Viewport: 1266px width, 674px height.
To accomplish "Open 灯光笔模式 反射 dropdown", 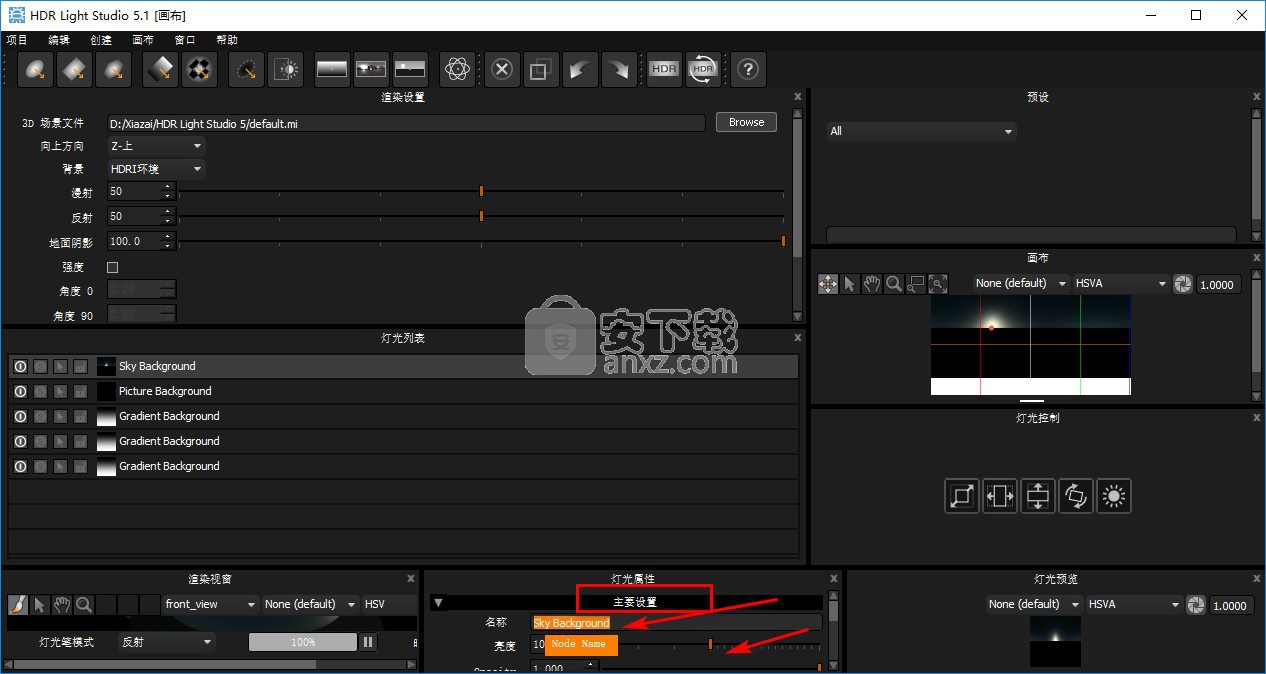I will [x=167, y=642].
